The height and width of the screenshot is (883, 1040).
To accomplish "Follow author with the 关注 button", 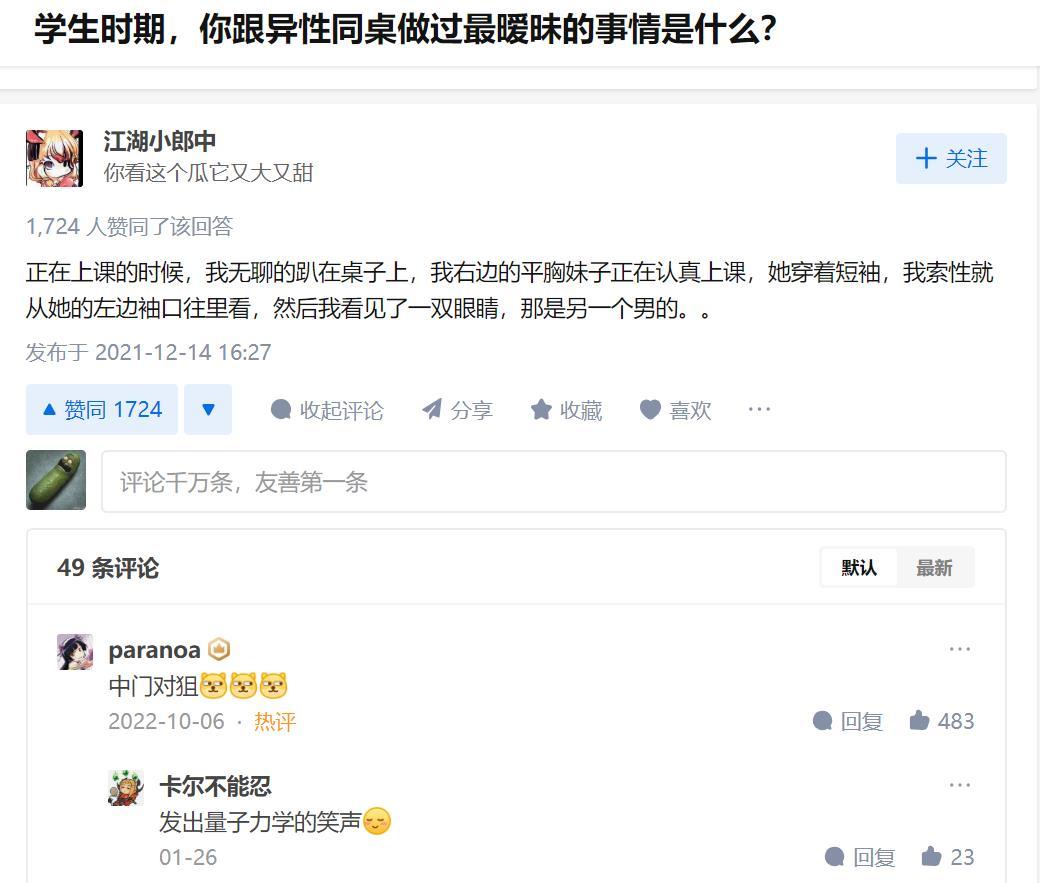I will (x=951, y=159).
